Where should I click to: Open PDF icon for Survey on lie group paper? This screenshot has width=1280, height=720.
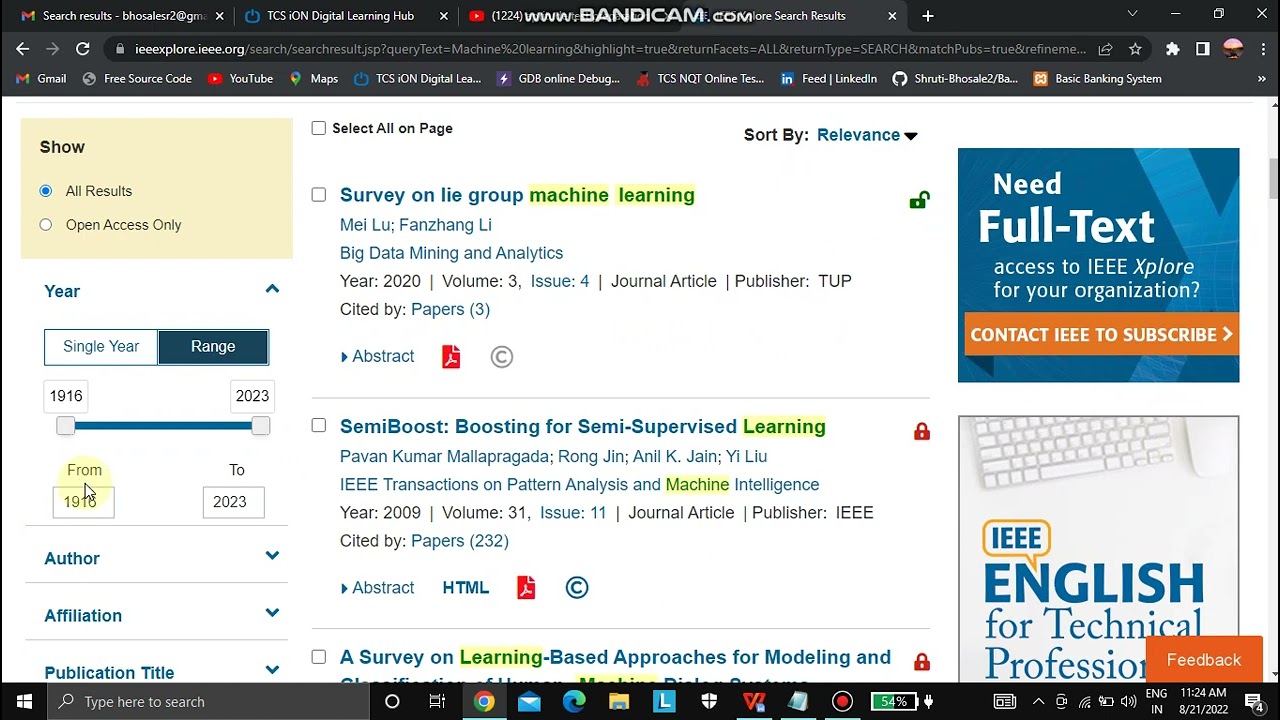[451, 357]
